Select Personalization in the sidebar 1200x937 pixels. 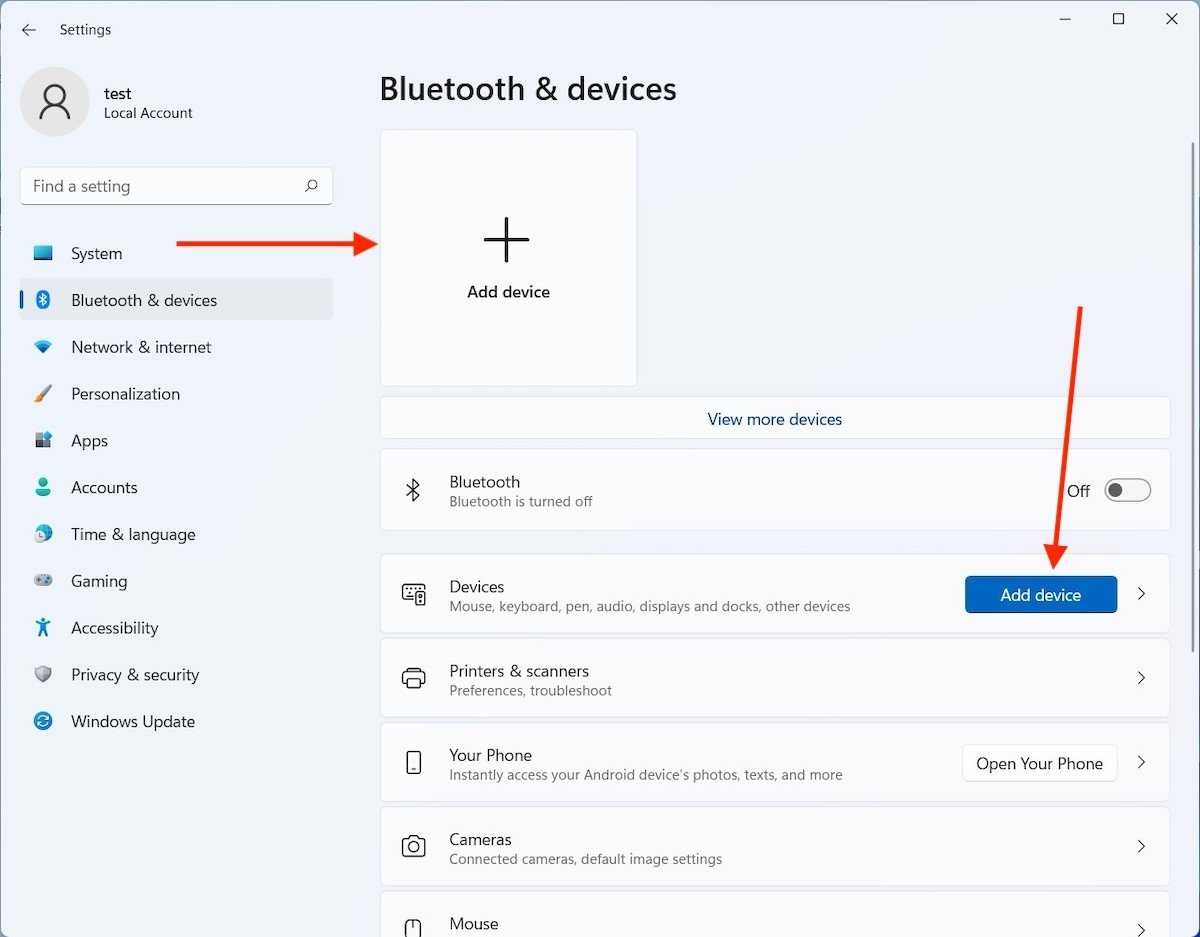pos(125,394)
